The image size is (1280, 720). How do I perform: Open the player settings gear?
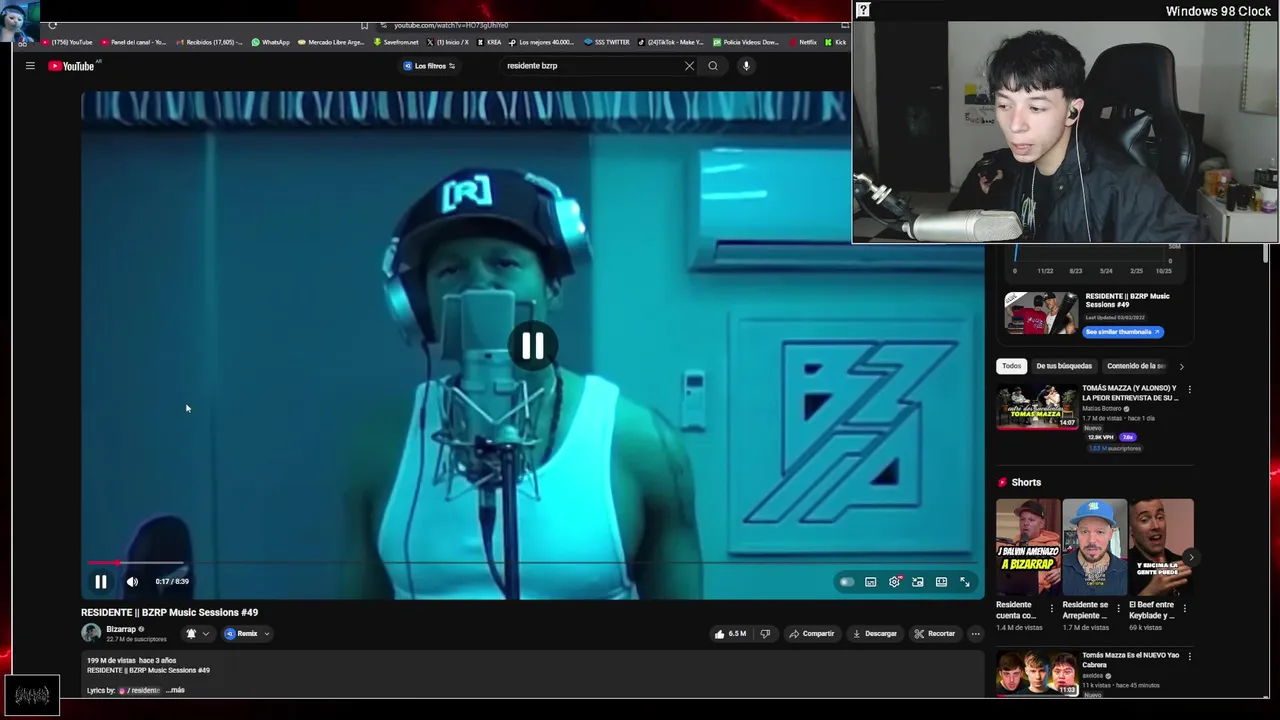tap(895, 582)
